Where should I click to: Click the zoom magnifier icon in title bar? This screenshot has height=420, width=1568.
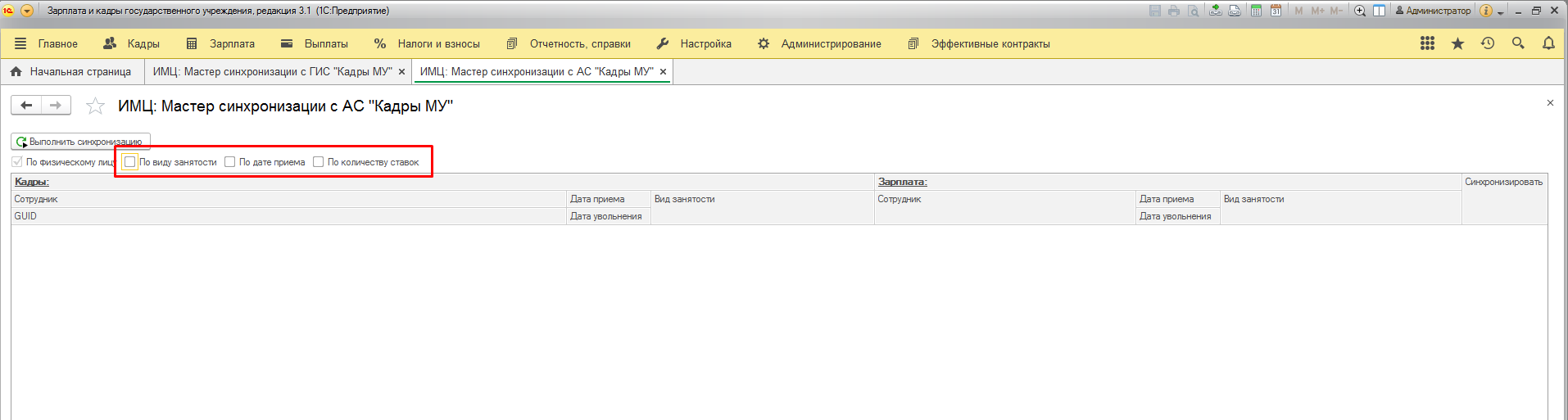(x=1360, y=11)
